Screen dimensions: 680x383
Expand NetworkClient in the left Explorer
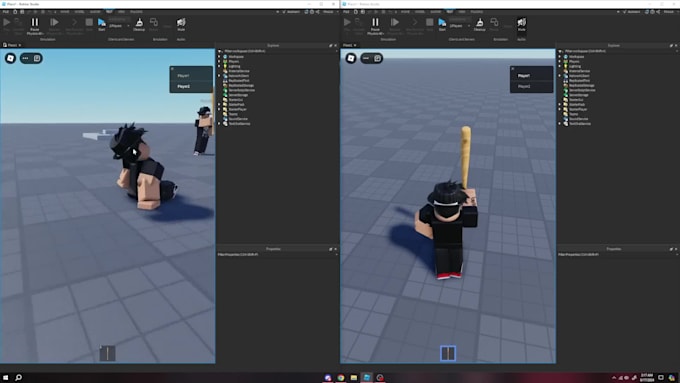(219, 75)
